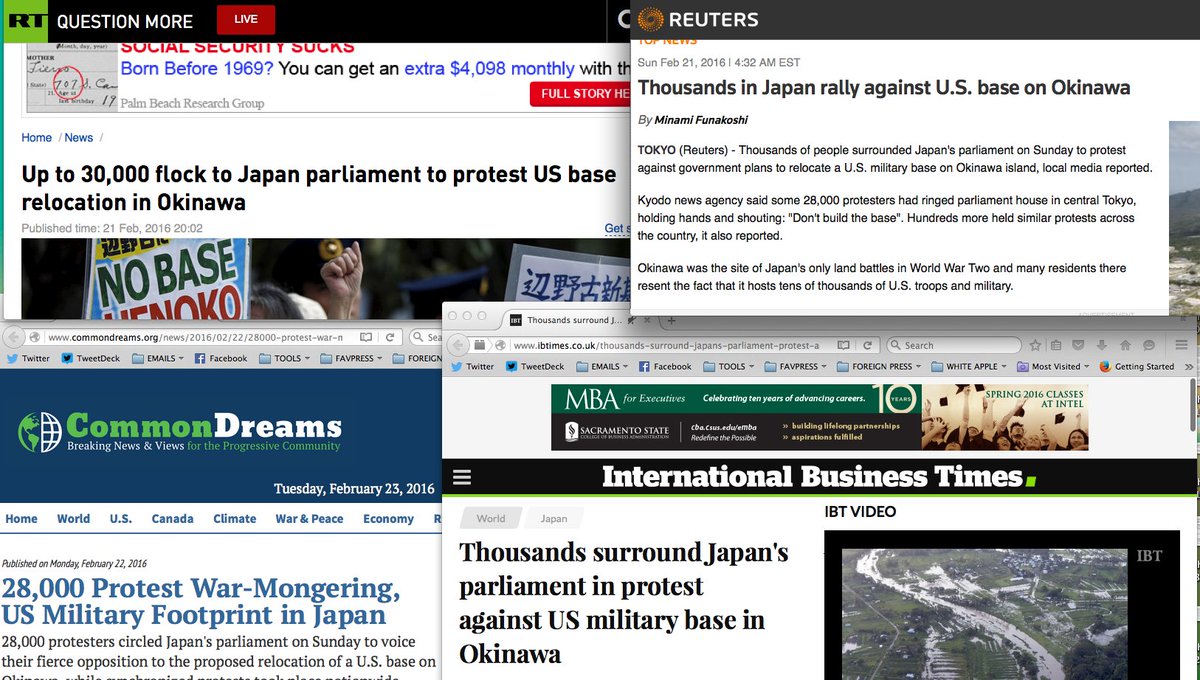
Task: Open the Economy section on CommonDreams
Action: [x=388, y=519]
